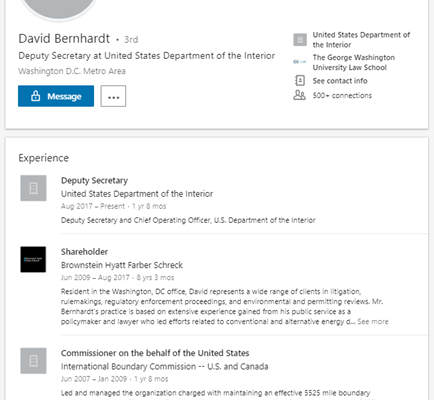Click Department of the Interior building icon in header
434x400 pixels.
(300, 40)
